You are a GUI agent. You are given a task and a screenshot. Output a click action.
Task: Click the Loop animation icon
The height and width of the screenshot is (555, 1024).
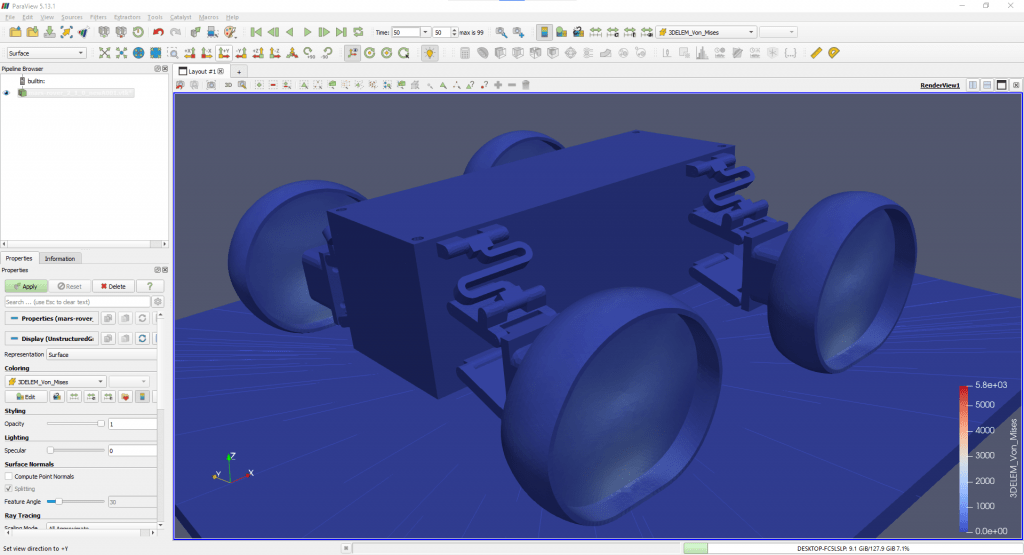point(358,32)
